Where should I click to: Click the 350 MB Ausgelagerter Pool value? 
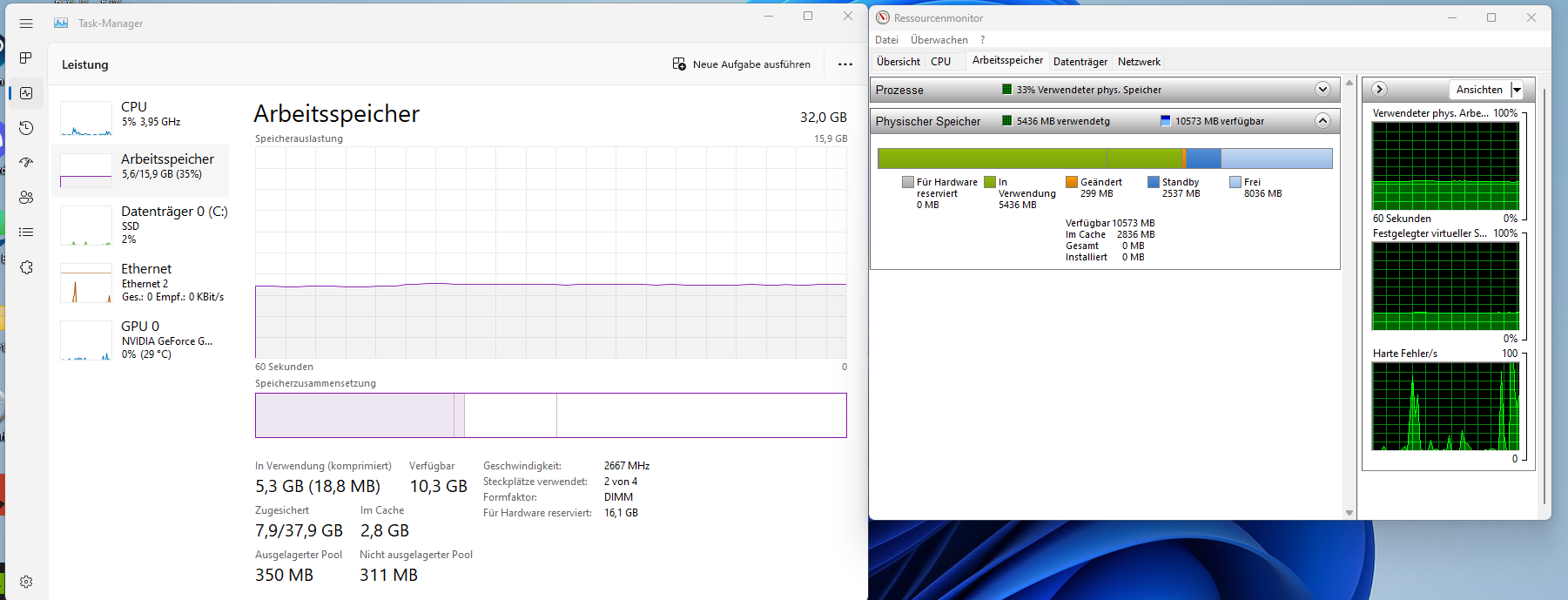point(284,575)
